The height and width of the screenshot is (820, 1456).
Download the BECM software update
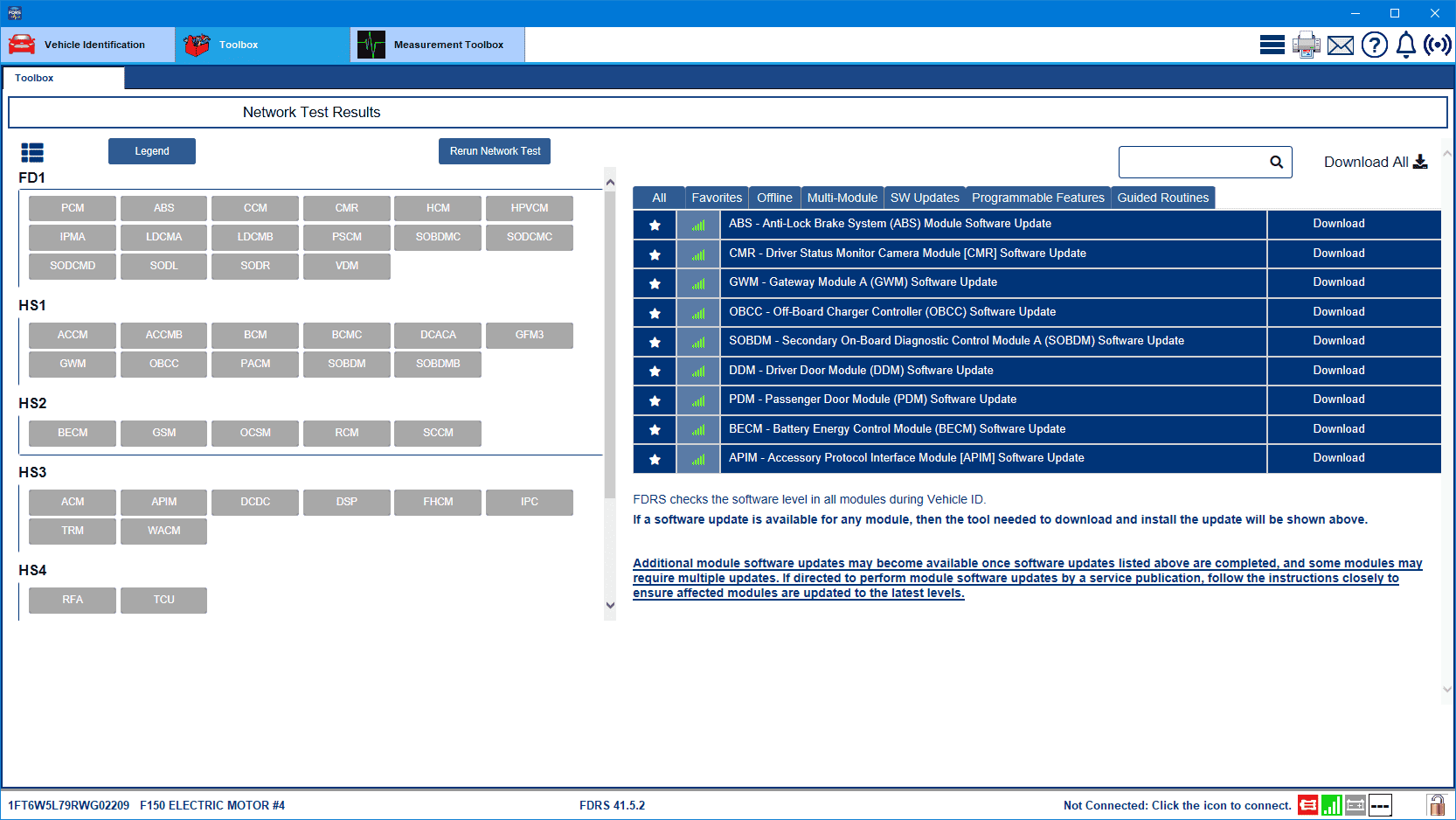[1338, 429]
